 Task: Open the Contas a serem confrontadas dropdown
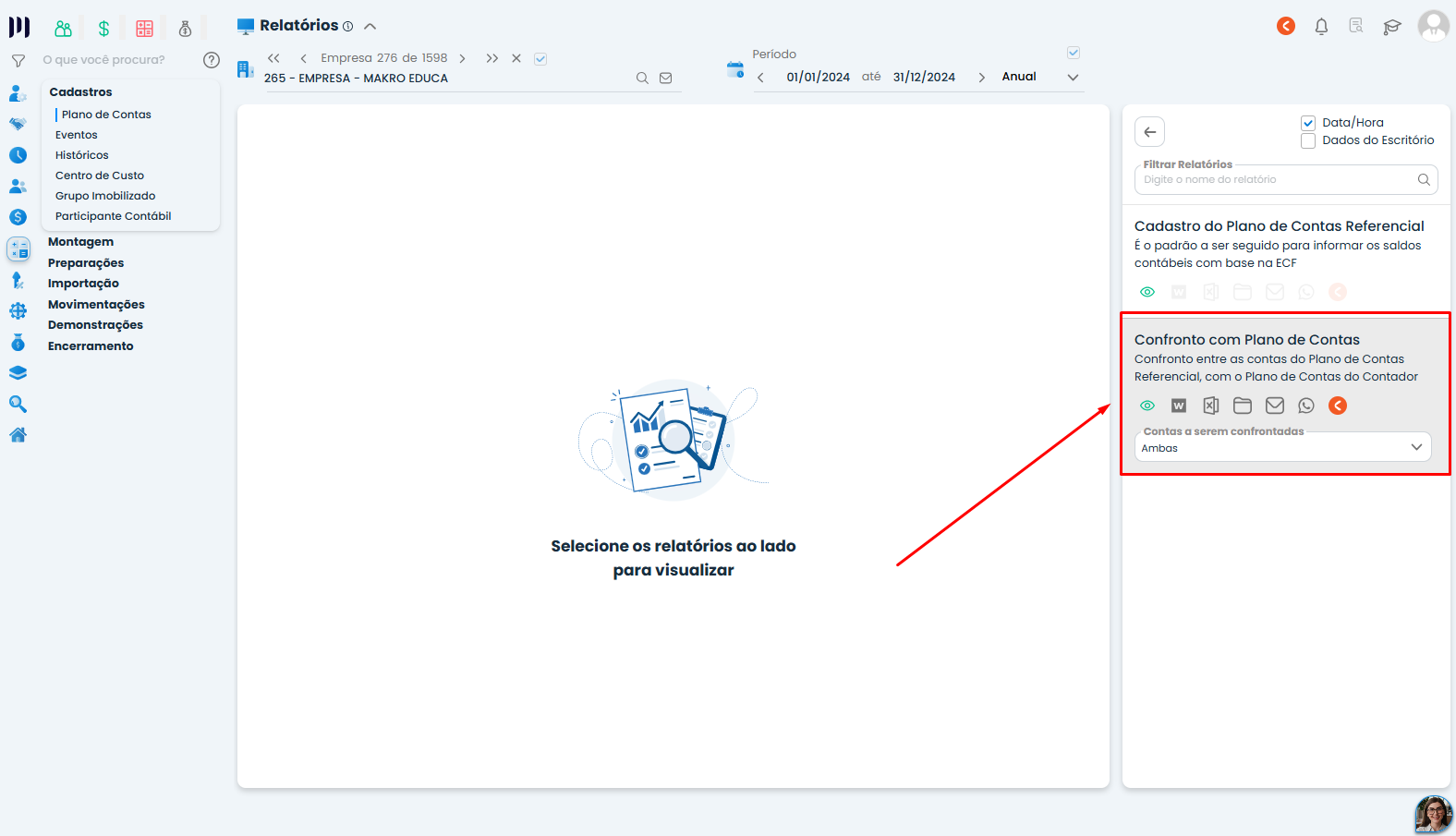pos(1282,448)
